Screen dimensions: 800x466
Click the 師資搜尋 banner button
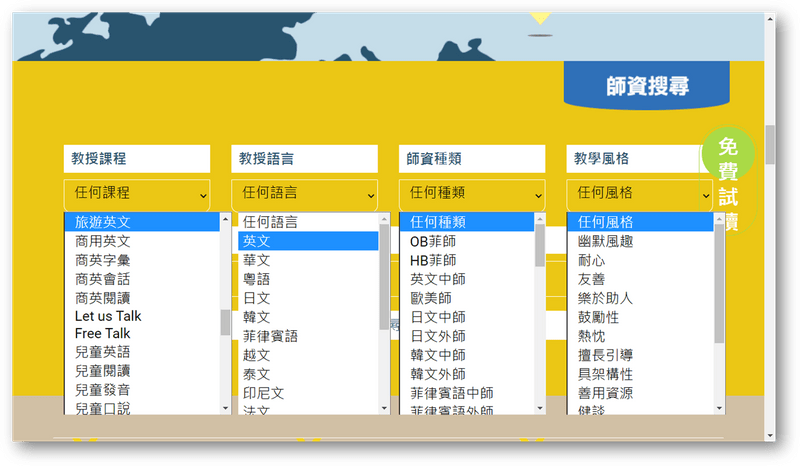pyautogui.click(x=647, y=87)
